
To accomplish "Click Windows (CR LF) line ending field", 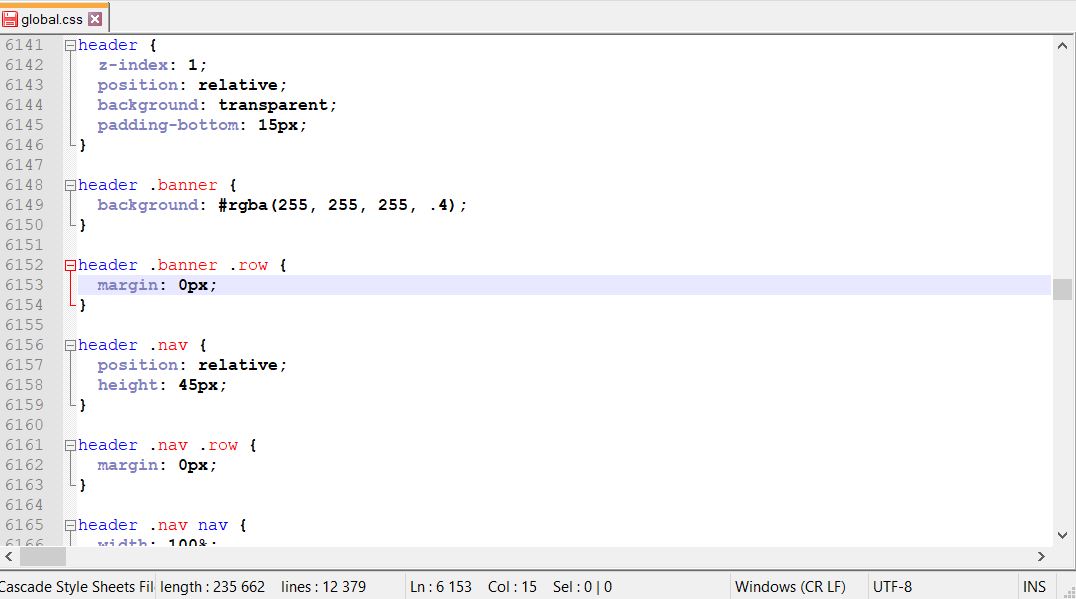I will coord(790,587).
